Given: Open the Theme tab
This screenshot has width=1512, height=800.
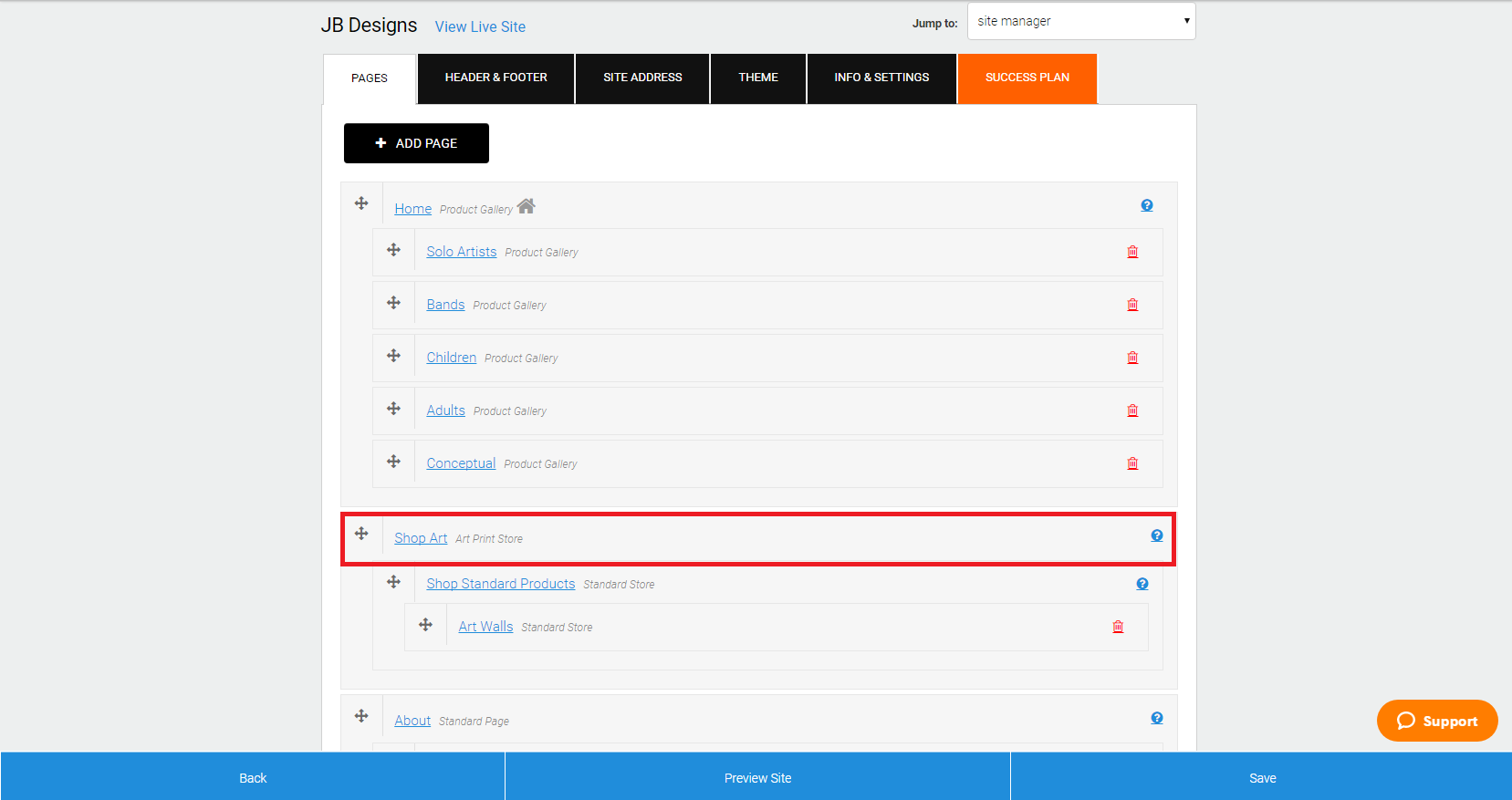Looking at the screenshot, I should pyautogui.click(x=758, y=78).
